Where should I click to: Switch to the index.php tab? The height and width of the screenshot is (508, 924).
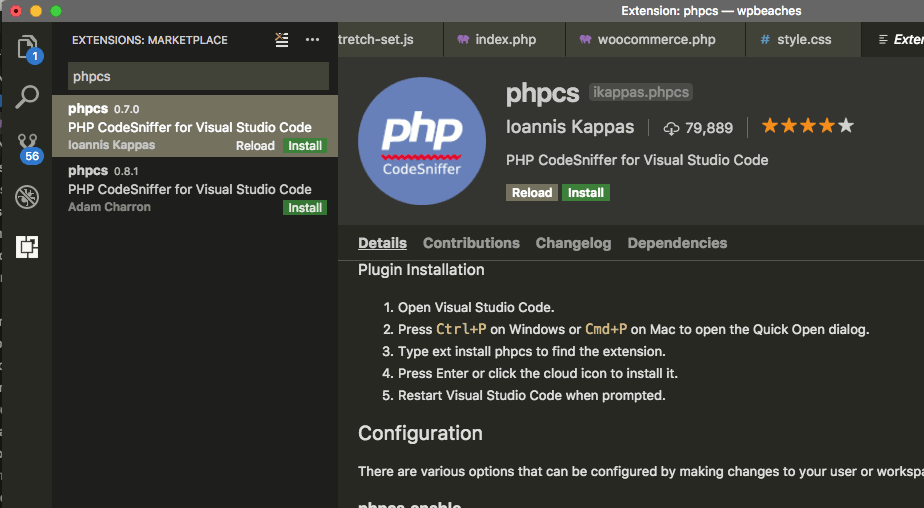tap(504, 39)
